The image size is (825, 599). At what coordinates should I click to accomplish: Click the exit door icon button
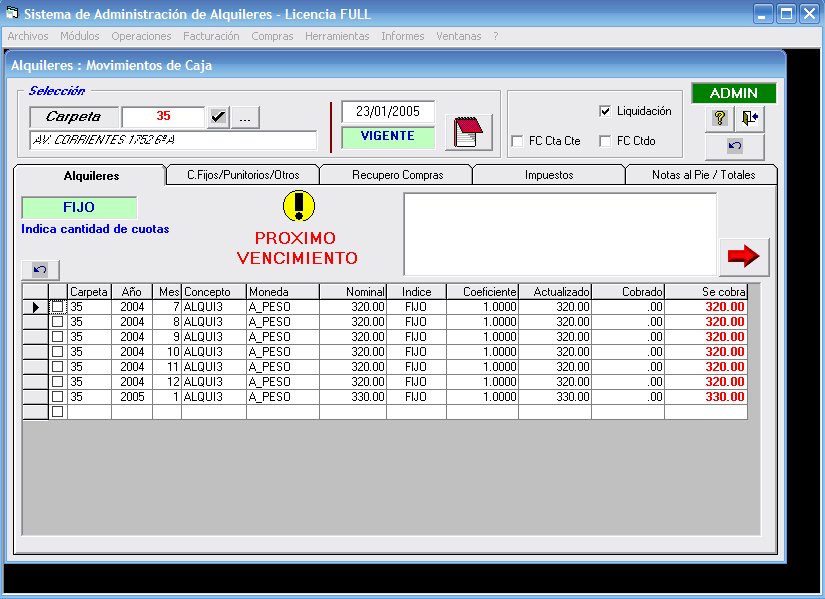(749, 117)
